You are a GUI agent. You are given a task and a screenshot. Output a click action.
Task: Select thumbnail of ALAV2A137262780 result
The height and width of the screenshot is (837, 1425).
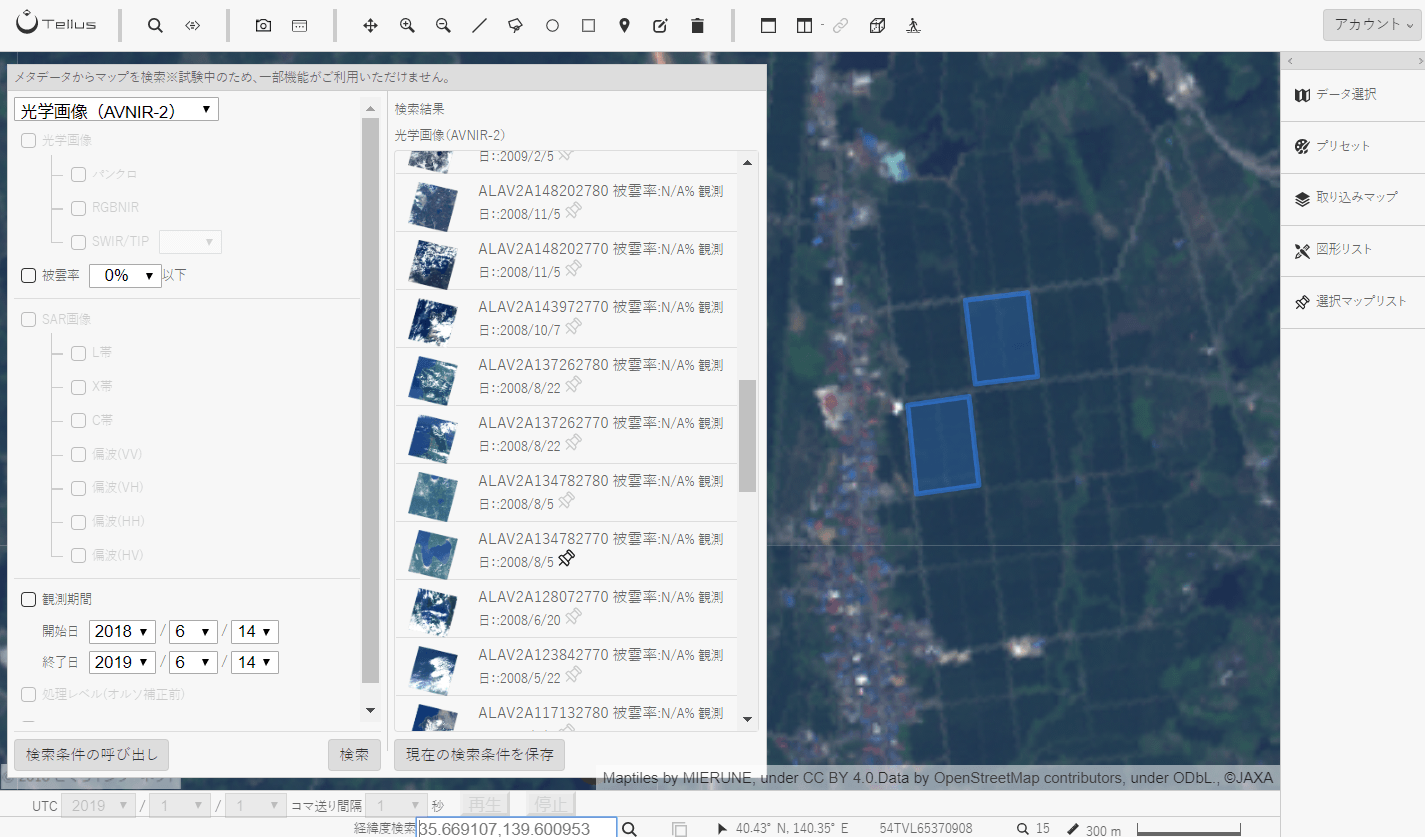[433, 380]
